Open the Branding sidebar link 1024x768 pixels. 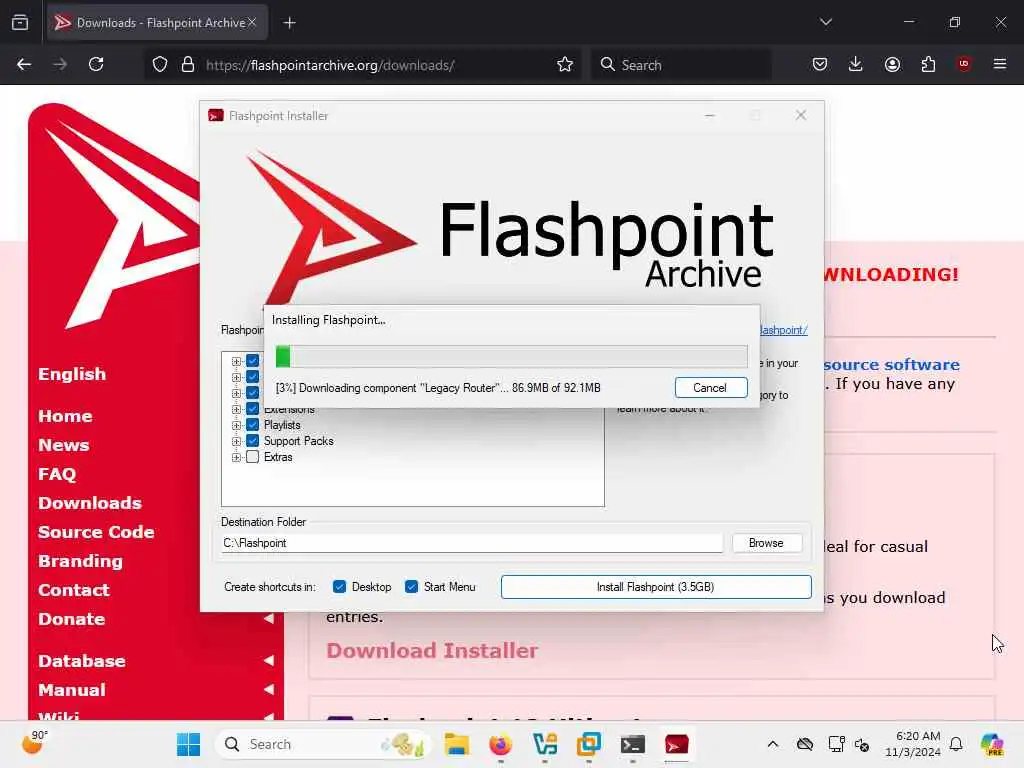[80, 562]
